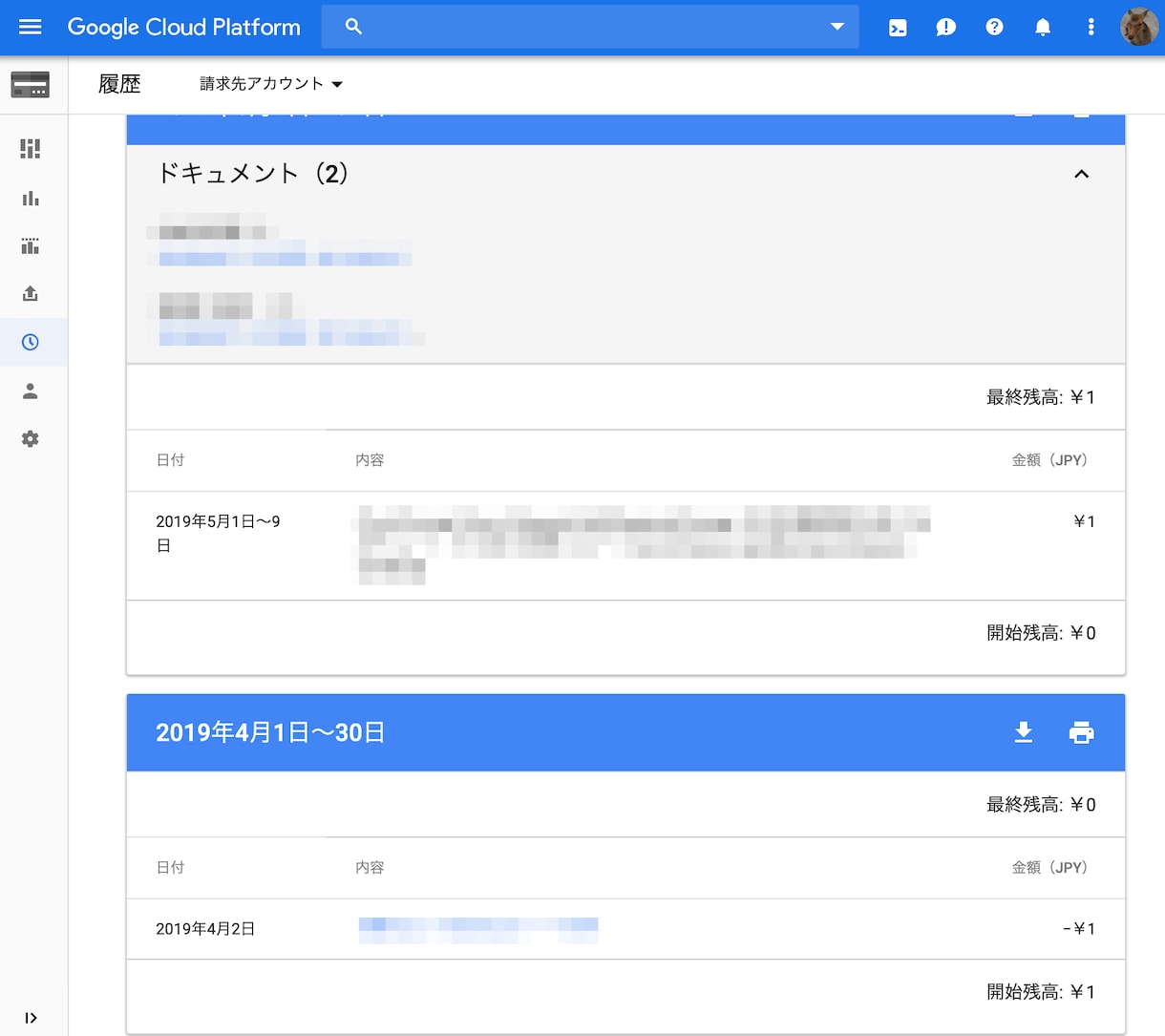Open the three-dot settings menu
The image size is (1165, 1036).
pos(1091,27)
